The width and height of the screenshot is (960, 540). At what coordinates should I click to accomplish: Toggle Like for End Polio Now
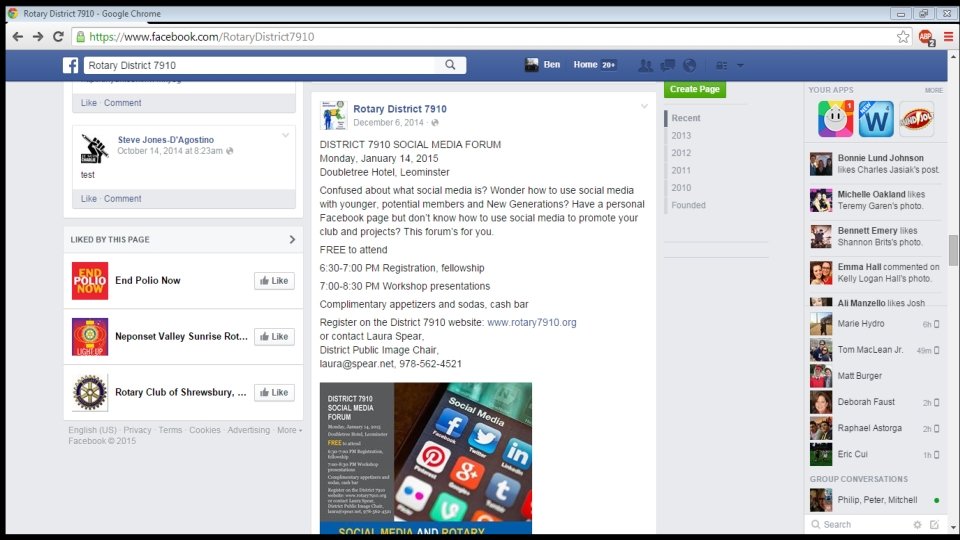pyautogui.click(x=274, y=280)
